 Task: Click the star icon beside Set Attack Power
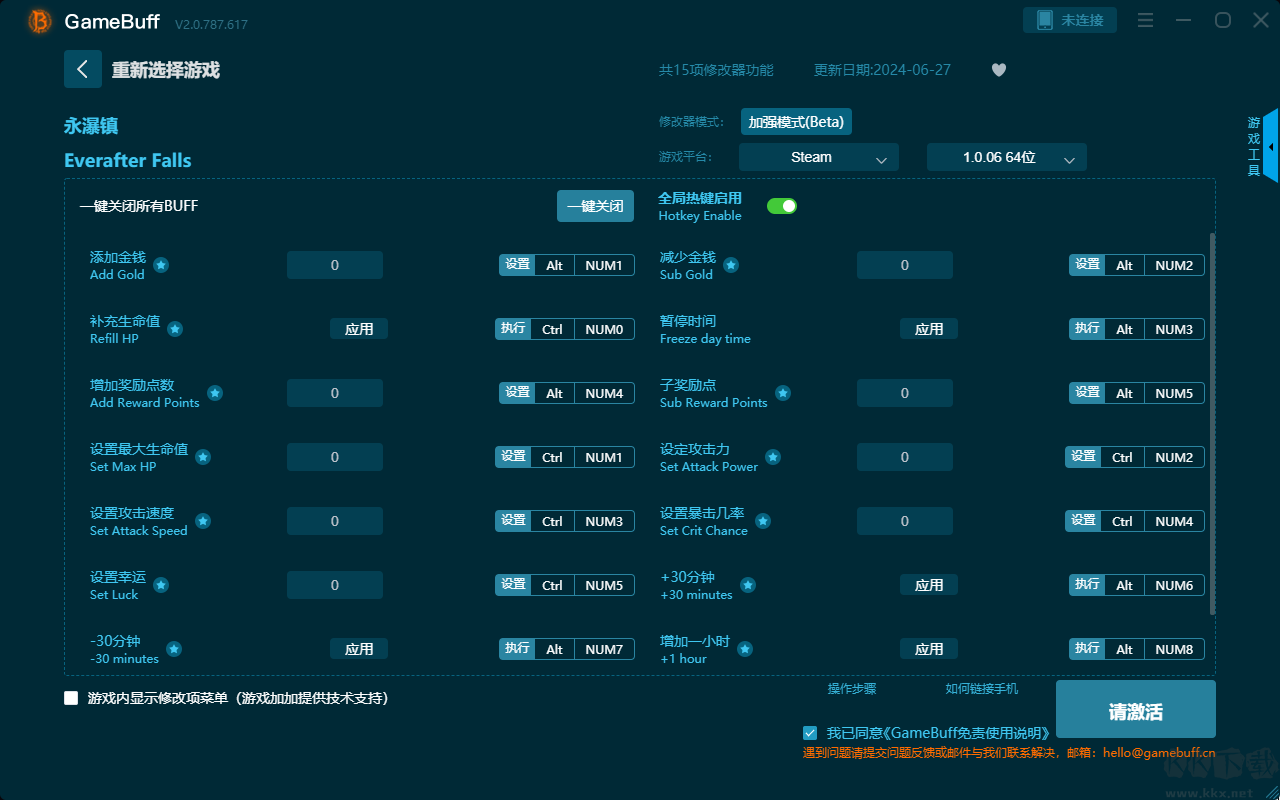pyautogui.click(x=773, y=457)
